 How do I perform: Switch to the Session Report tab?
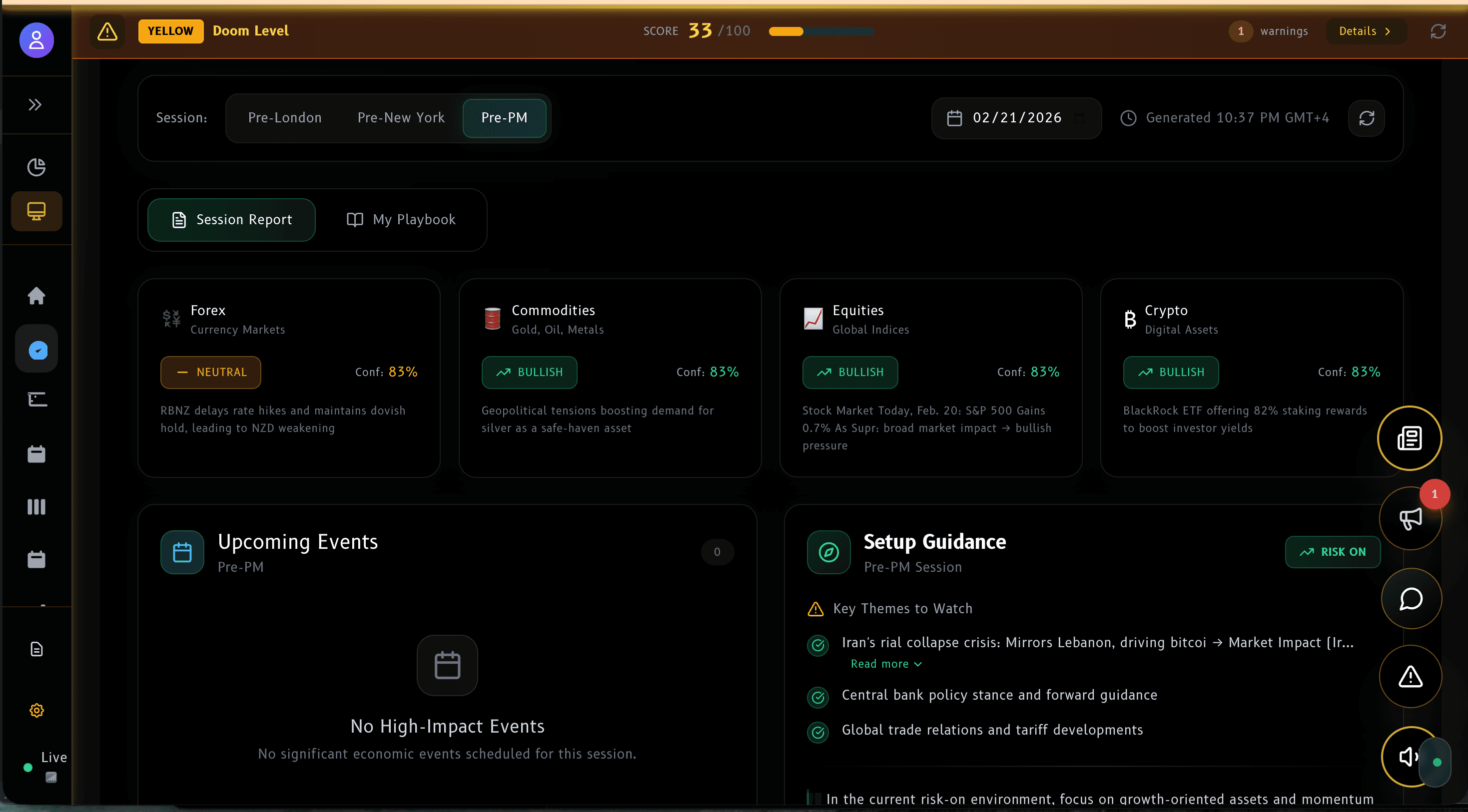coord(231,219)
